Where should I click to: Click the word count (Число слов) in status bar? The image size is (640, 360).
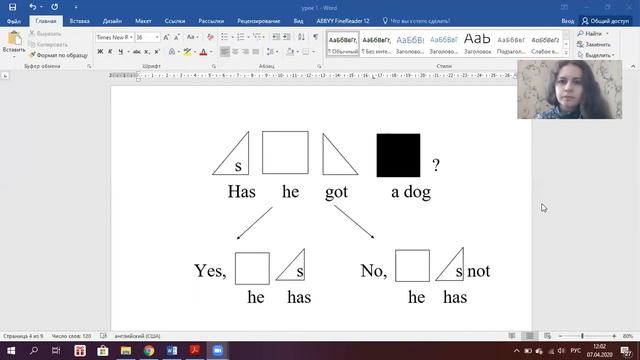(71, 336)
